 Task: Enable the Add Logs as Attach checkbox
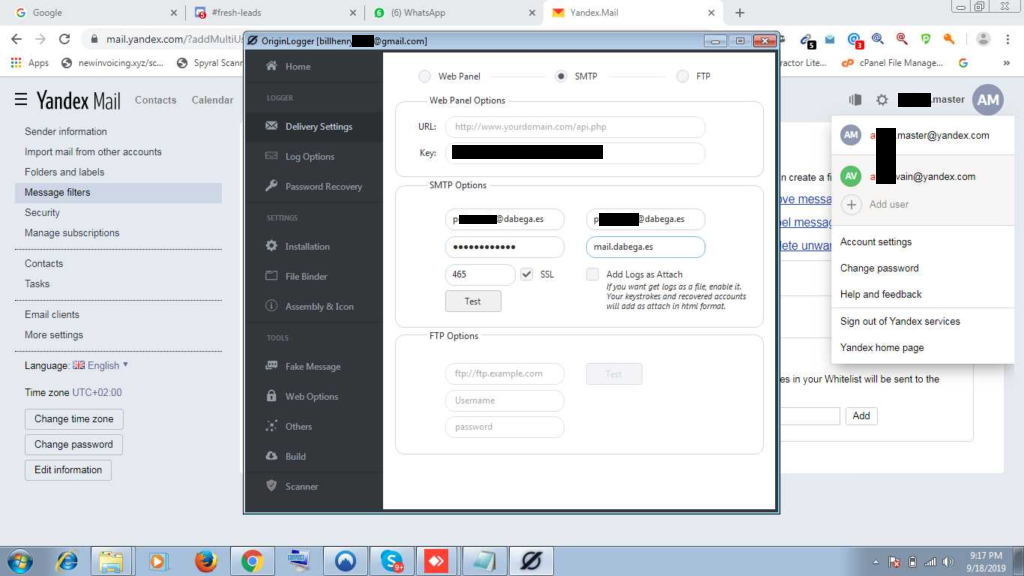[x=592, y=274]
